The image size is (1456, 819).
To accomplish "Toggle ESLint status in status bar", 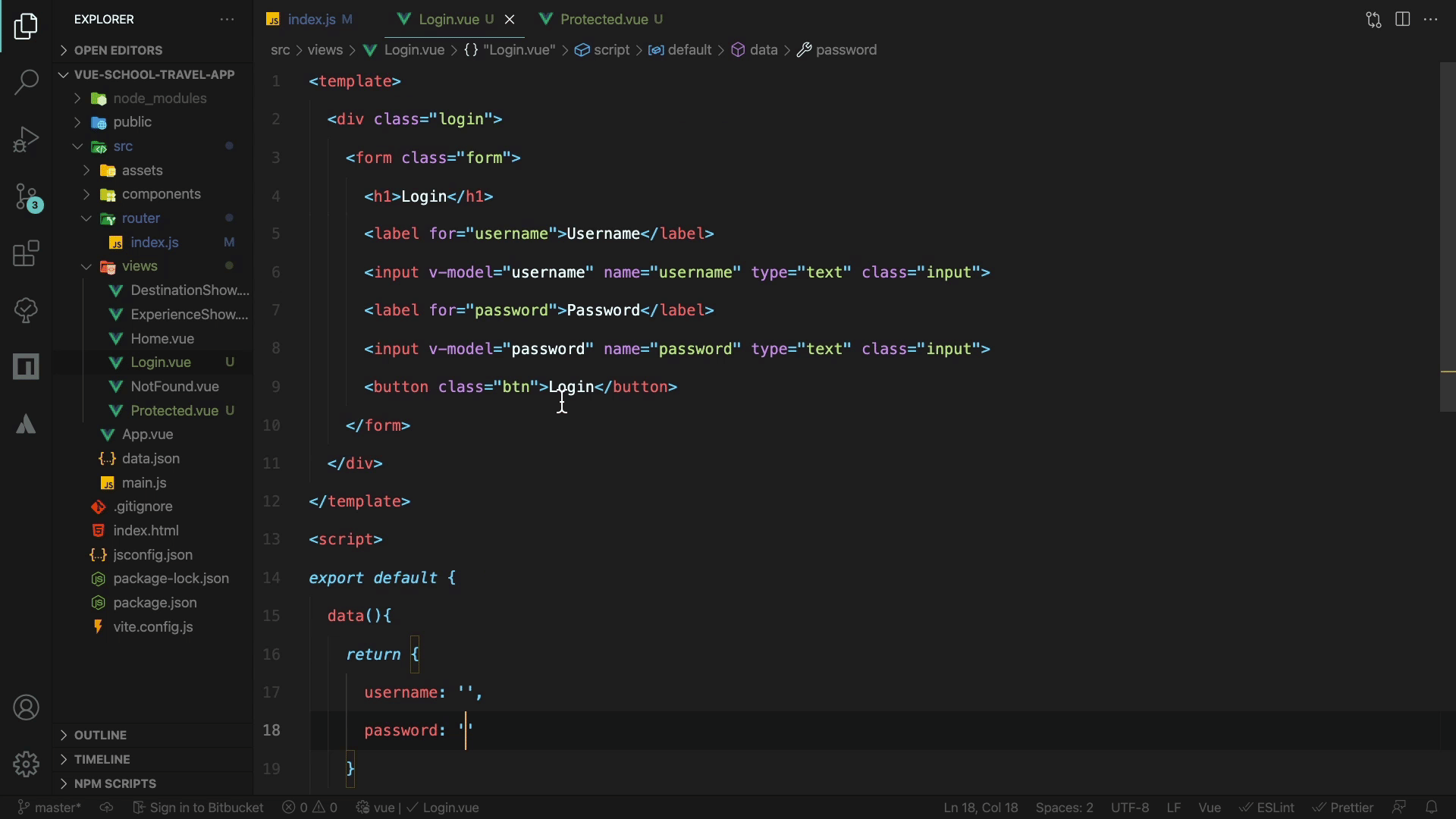I will (1267, 808).
